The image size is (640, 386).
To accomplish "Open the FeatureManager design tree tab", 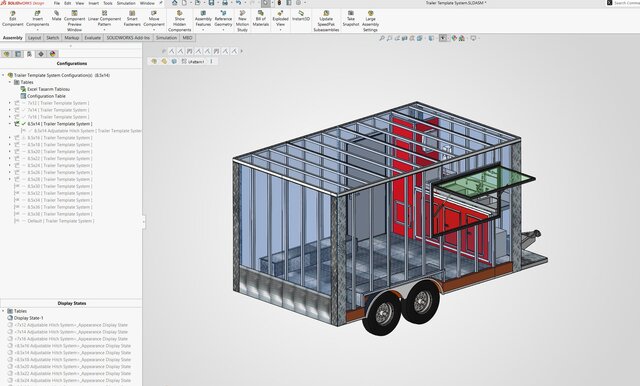I will coord(6,54).
